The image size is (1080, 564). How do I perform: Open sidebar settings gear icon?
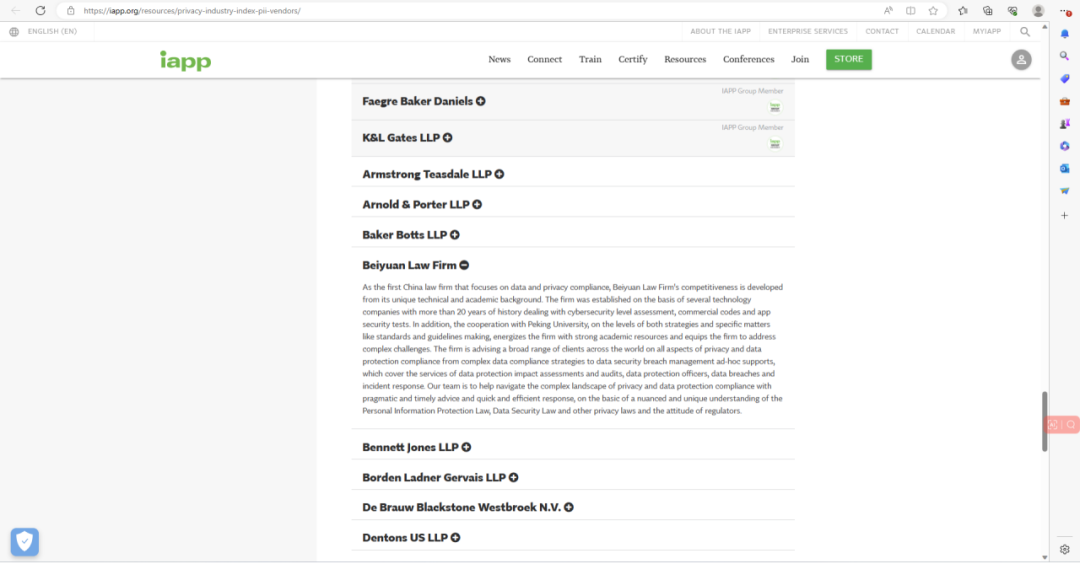1065,549
